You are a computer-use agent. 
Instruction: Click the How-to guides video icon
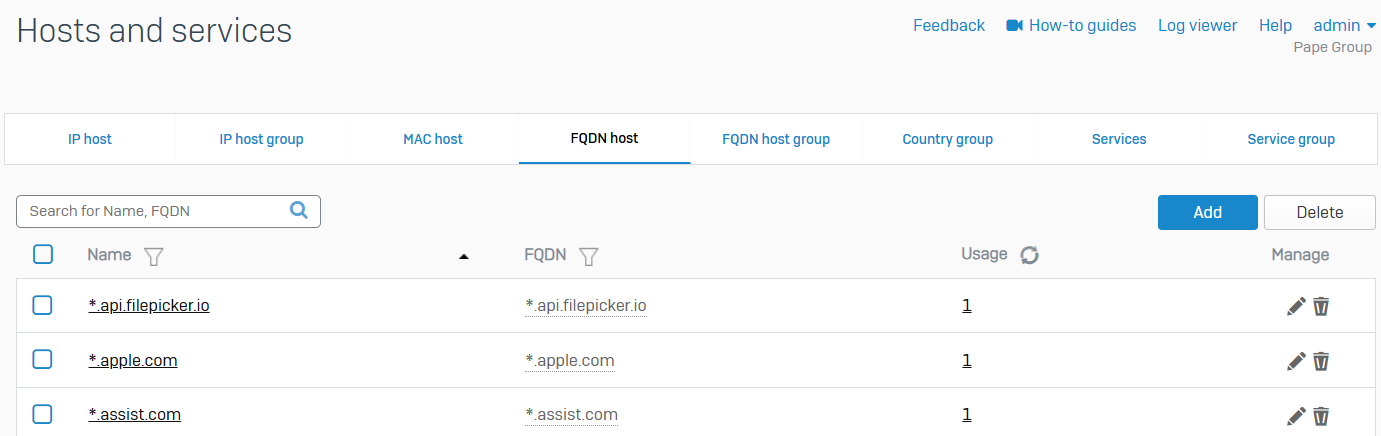pyautogui.click(x=1015, y=26)
